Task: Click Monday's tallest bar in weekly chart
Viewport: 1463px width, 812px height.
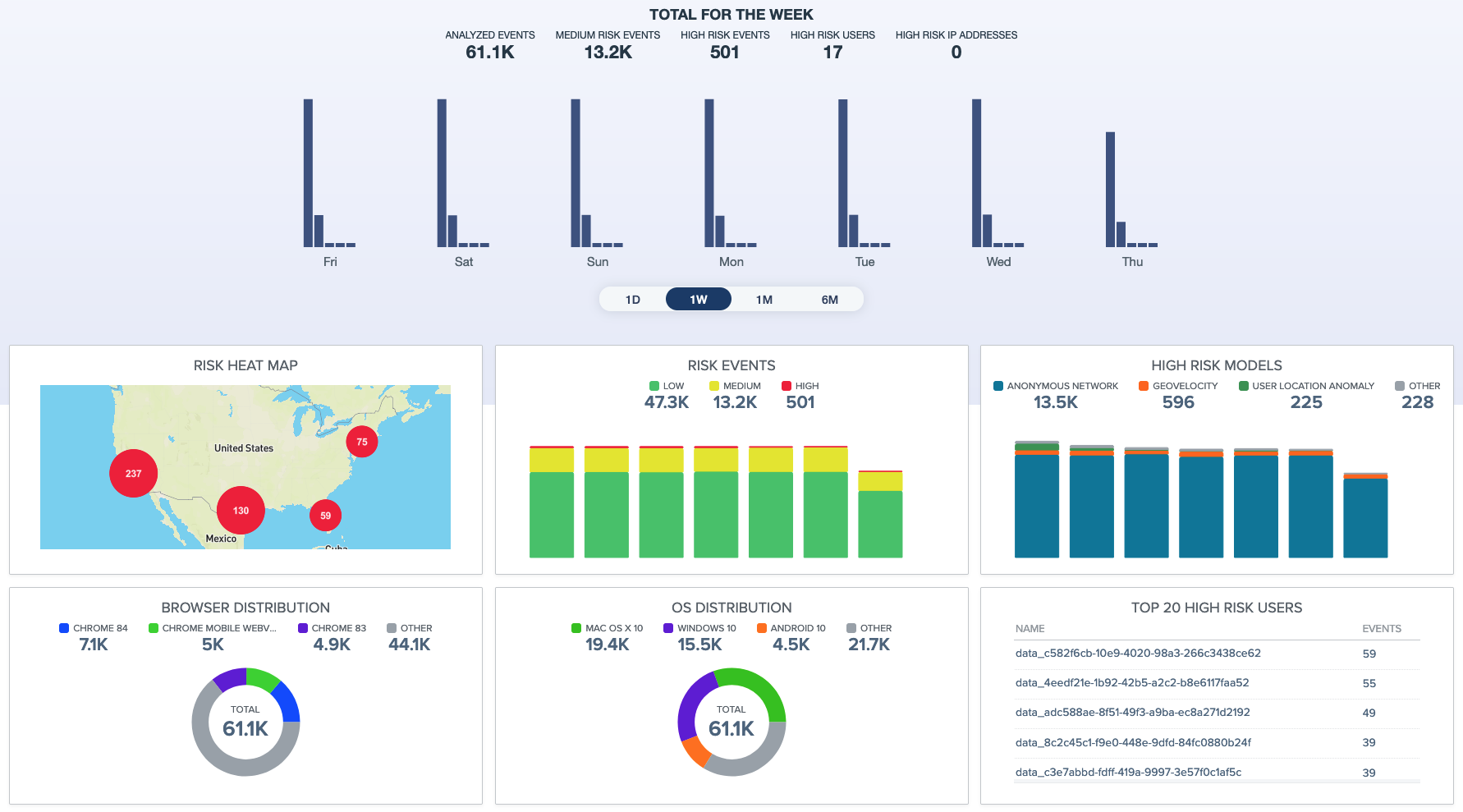Action: [x=709, y=173]
